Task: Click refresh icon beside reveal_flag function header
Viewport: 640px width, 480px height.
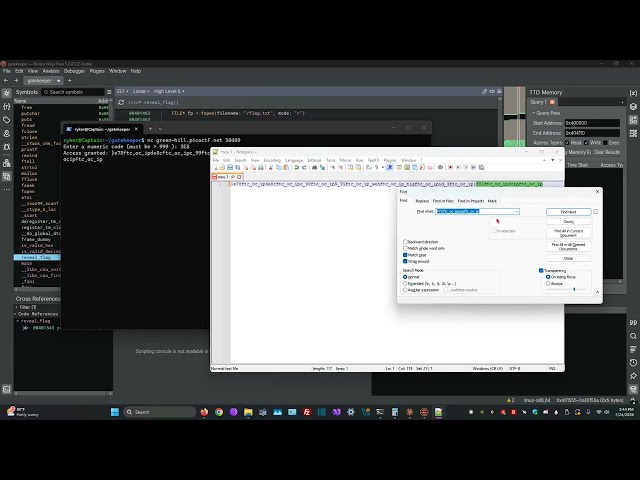Action: pyautogui.click(x=121, y=102)
